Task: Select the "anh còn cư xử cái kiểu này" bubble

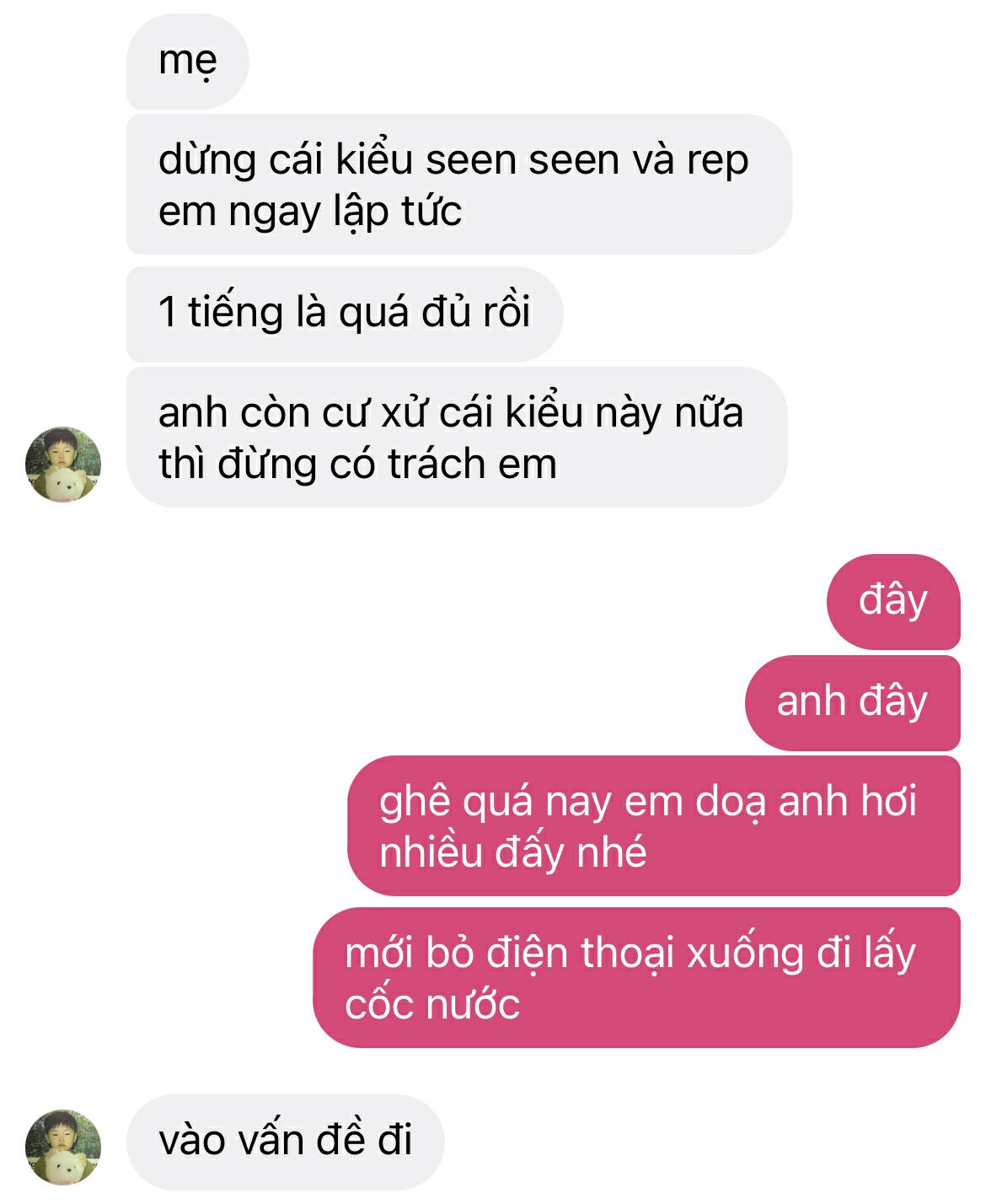Action: point(457,437)
